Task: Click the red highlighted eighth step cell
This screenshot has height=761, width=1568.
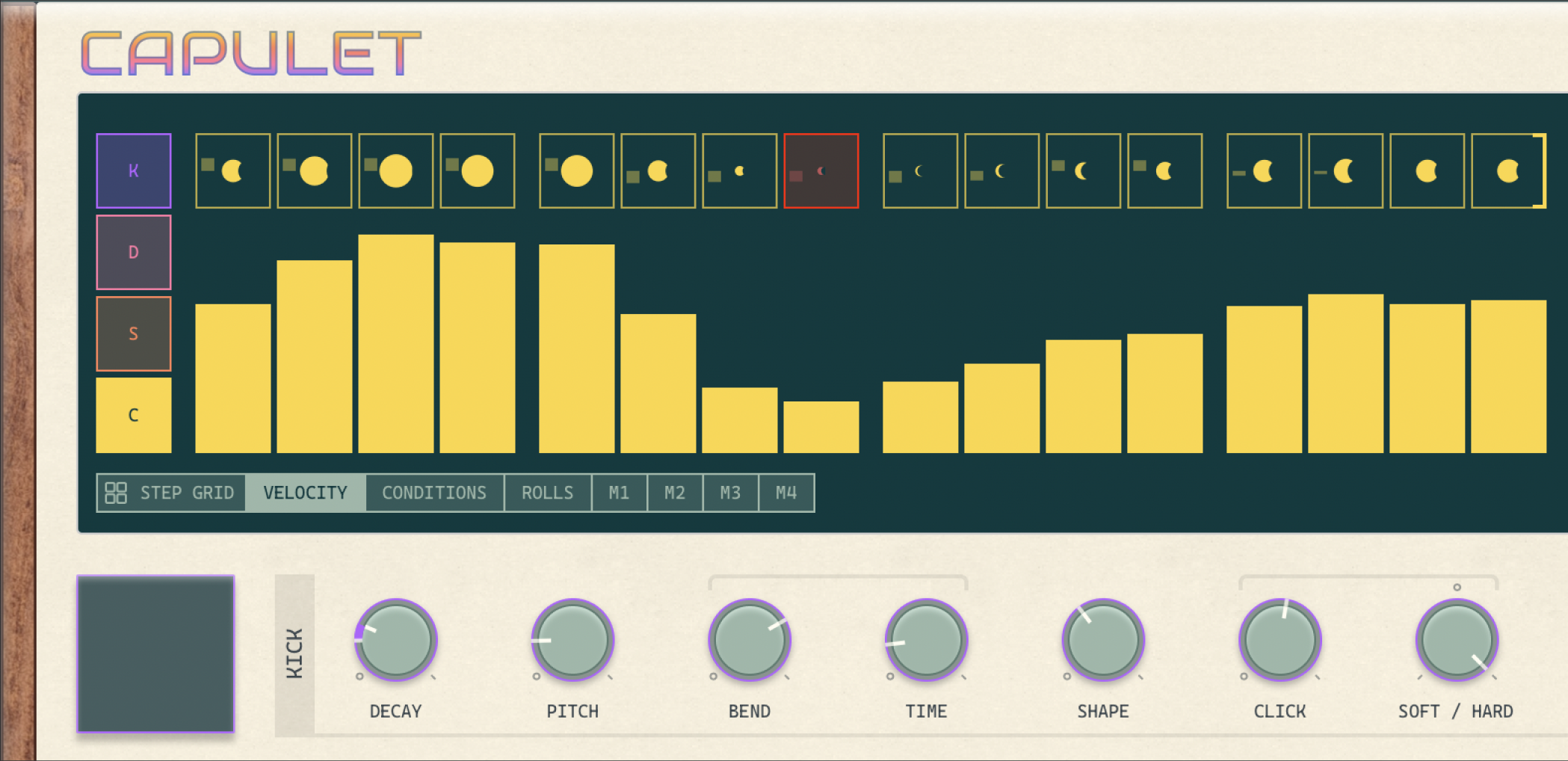Action: pos(821,170)
